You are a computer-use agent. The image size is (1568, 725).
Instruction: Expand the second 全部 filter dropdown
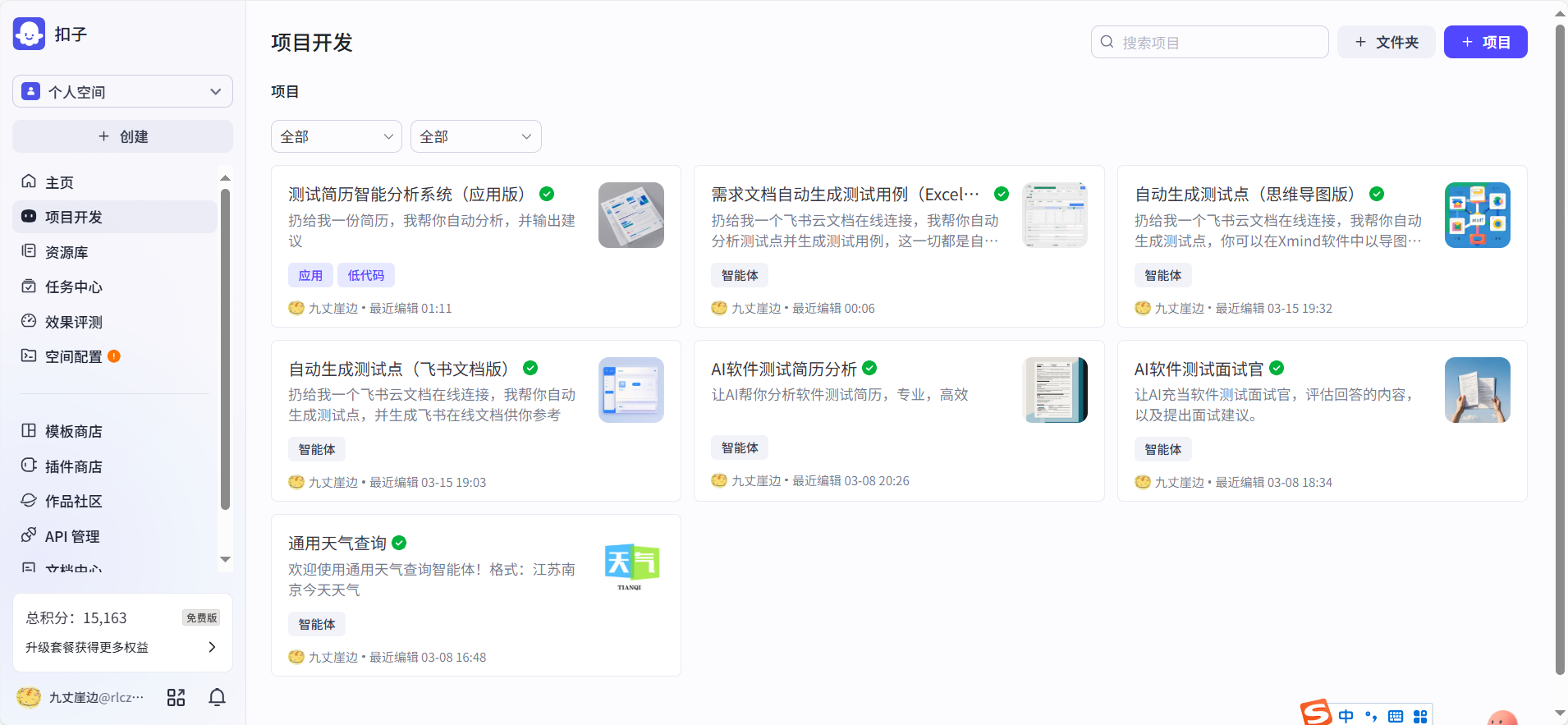pos(475,136)
